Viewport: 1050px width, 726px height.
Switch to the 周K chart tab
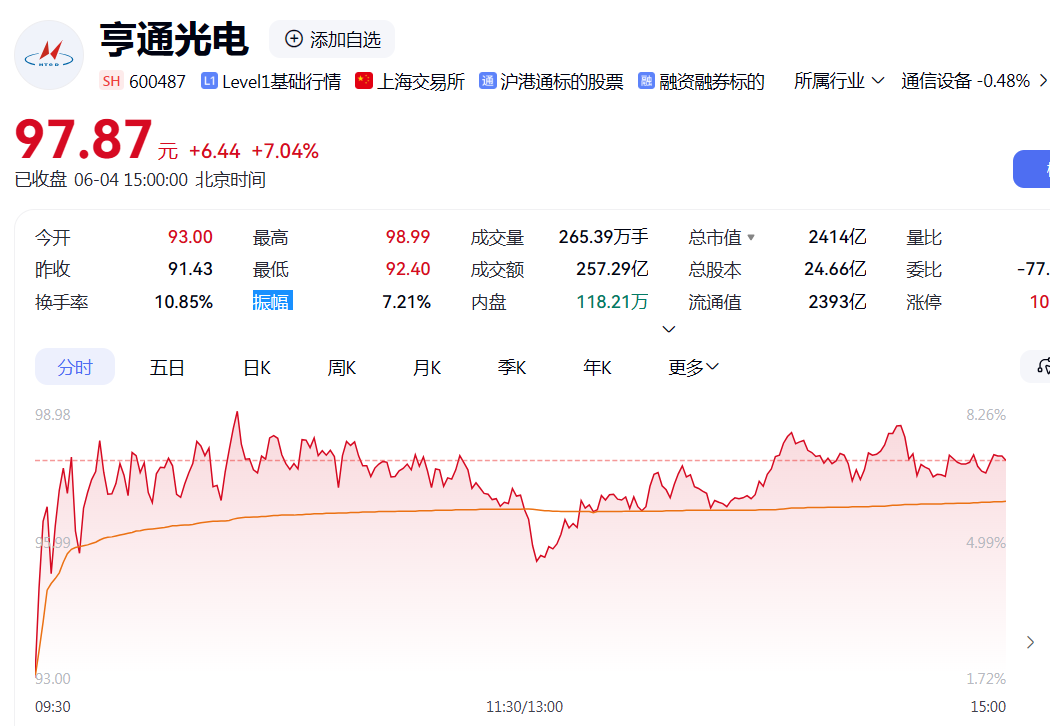342,367
